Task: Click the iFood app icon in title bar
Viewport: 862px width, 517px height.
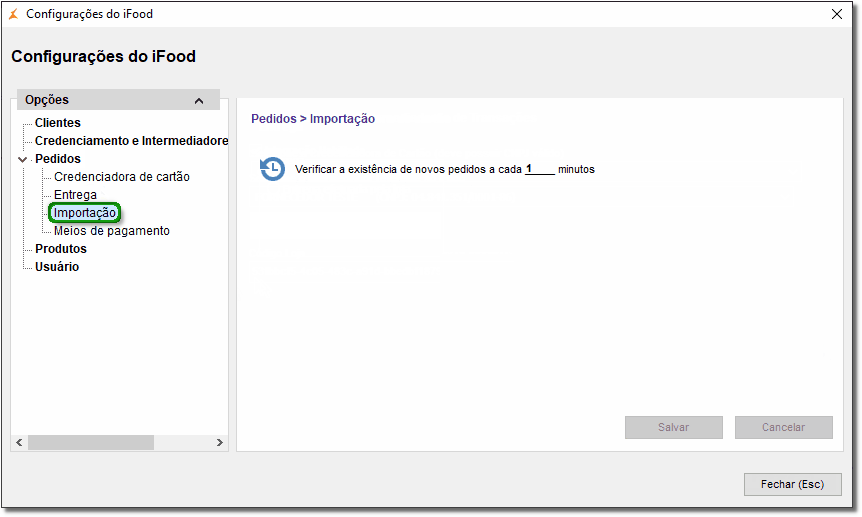Action: tap(14, 14)
